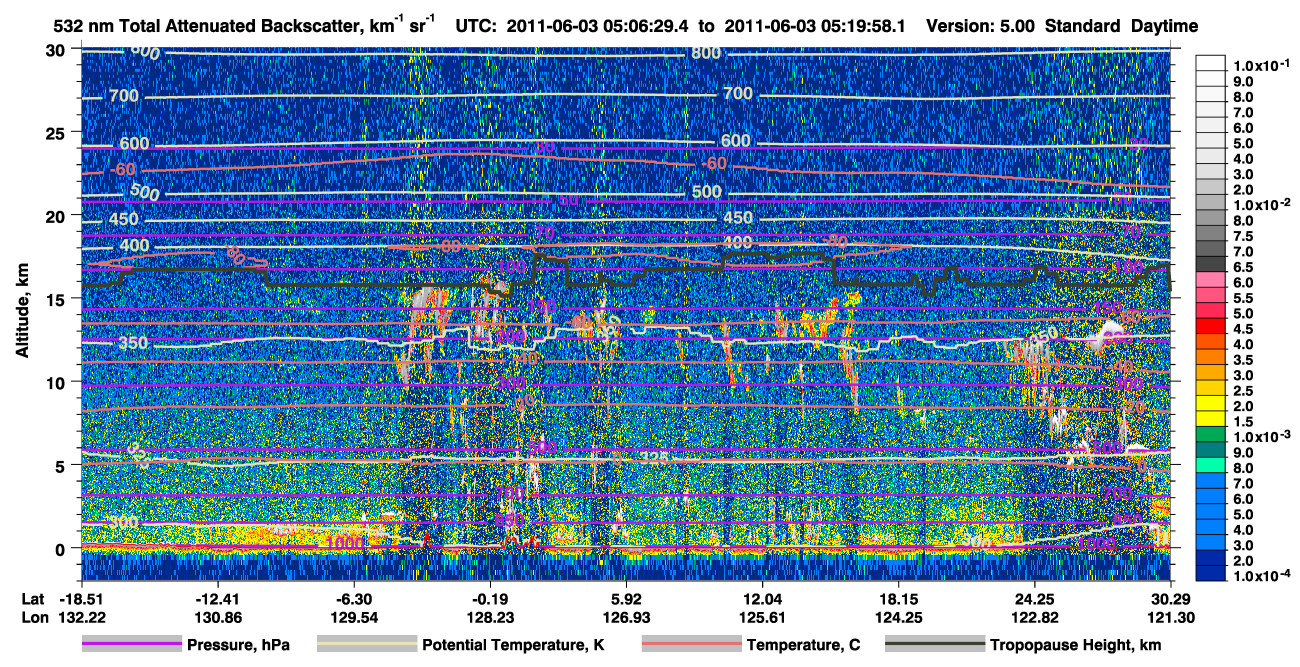Click the longitude value '124.25'
The width and height of the screenshot is (1300, 667).
click(899, 617)
